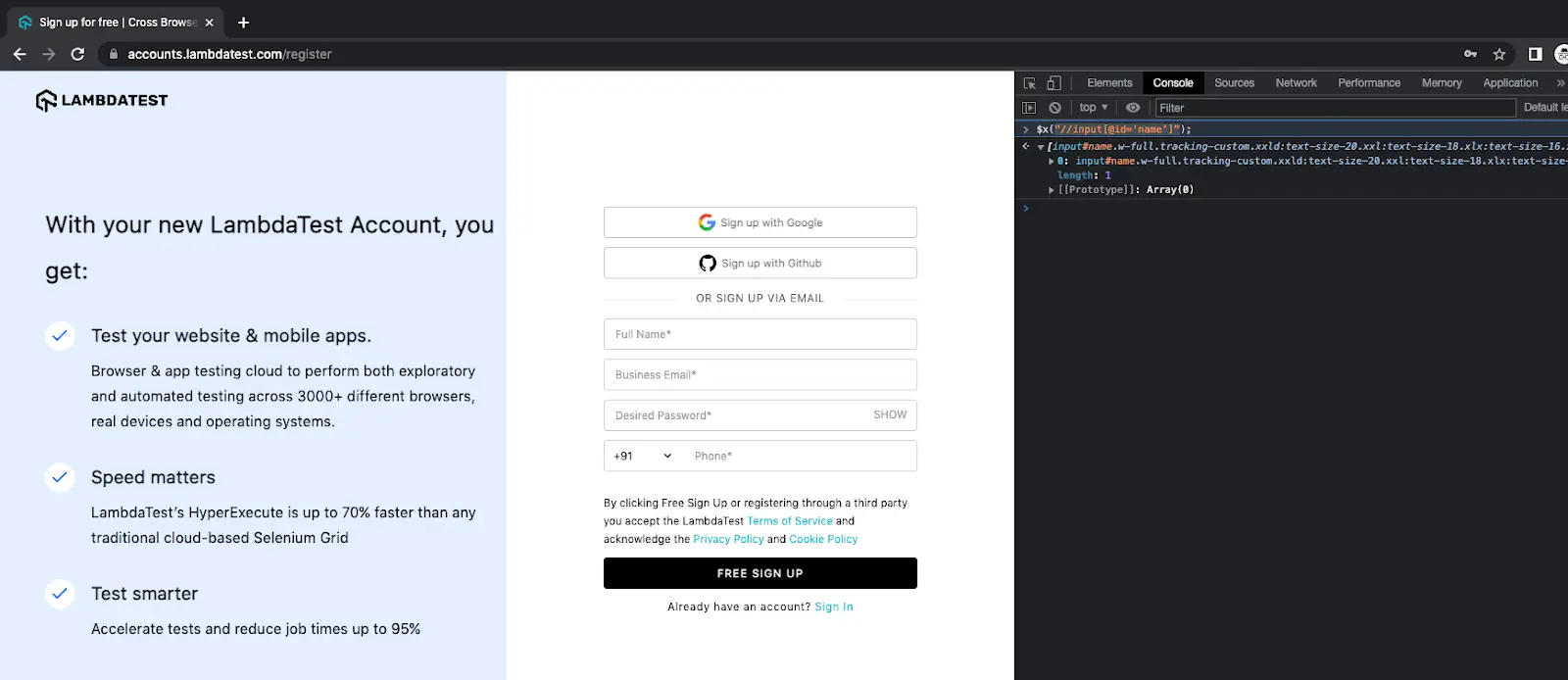Switch to the Memory tab
The height and width of the screenshot is (680, 1568).
pos(1442,83)
